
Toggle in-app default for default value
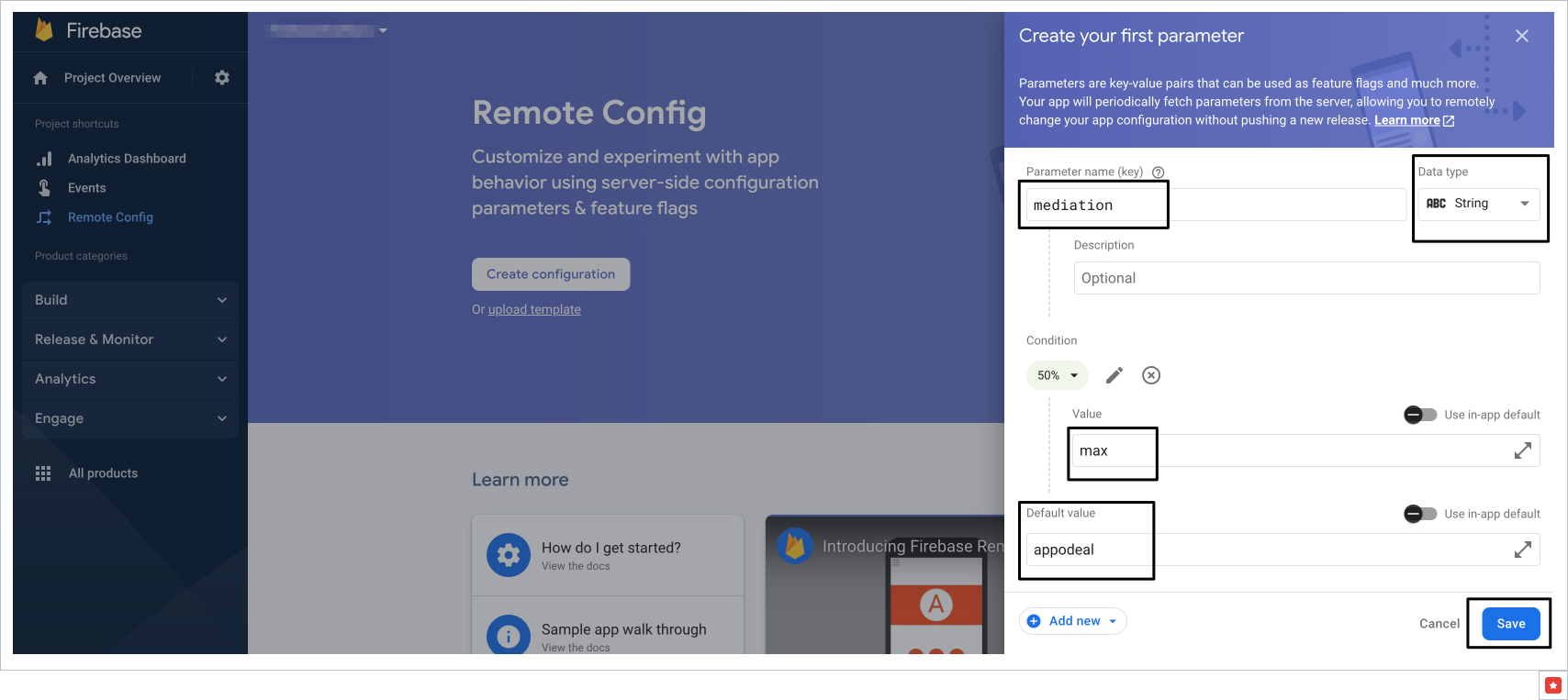pyautogui.click(x=1419, y=514)
